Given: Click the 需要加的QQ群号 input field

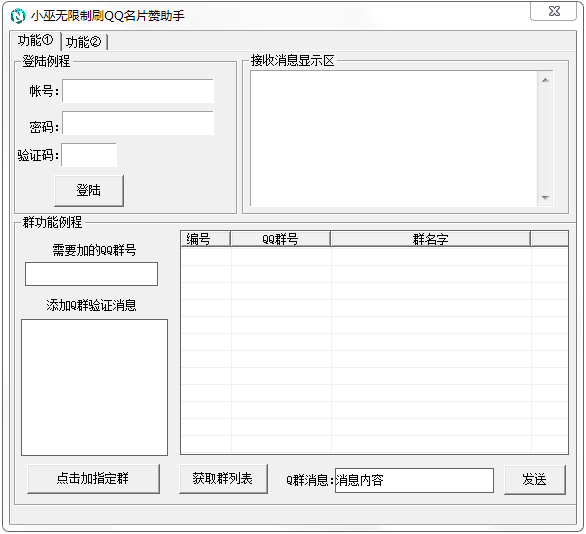Looking at the screenshot, I should [x=92, y=274].
